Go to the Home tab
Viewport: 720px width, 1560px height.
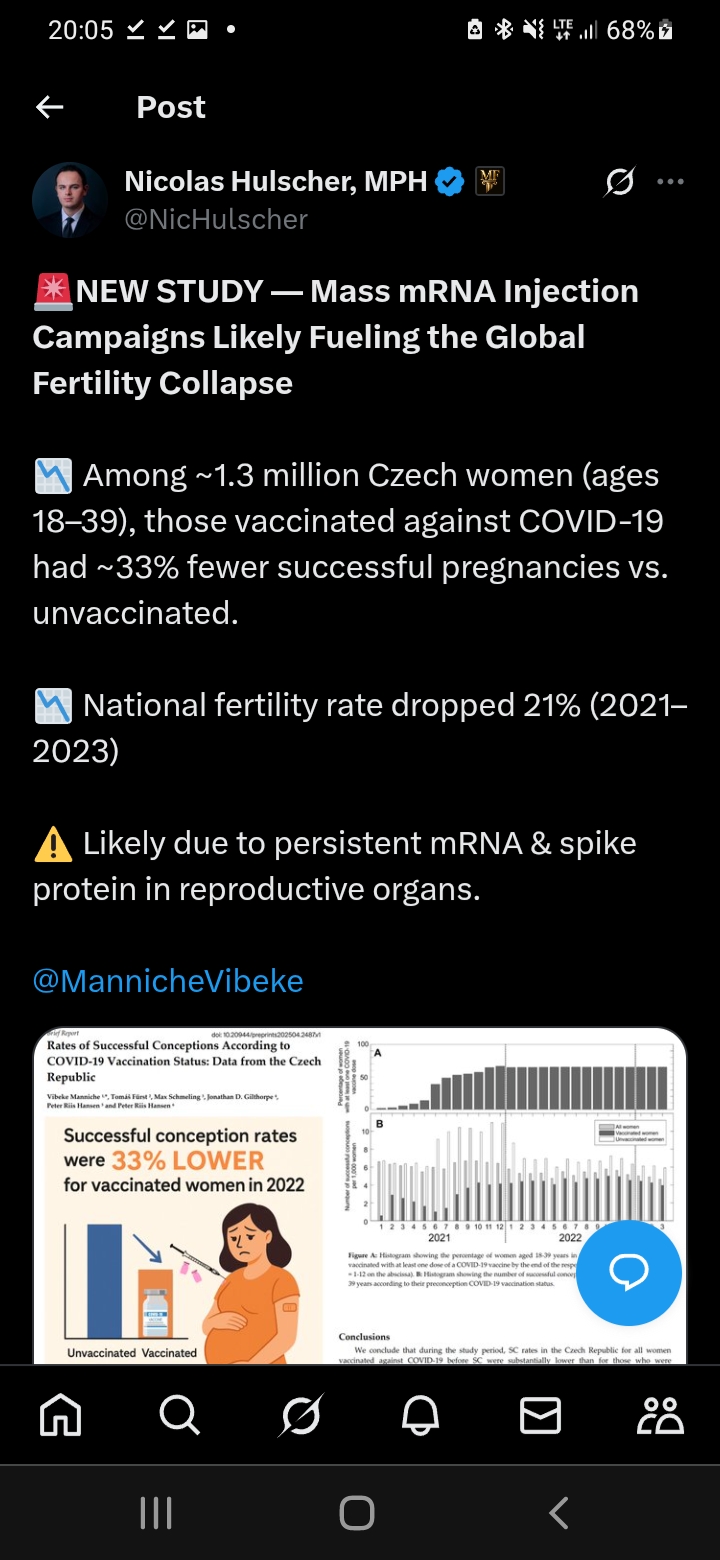click(x=60, y=1415)
